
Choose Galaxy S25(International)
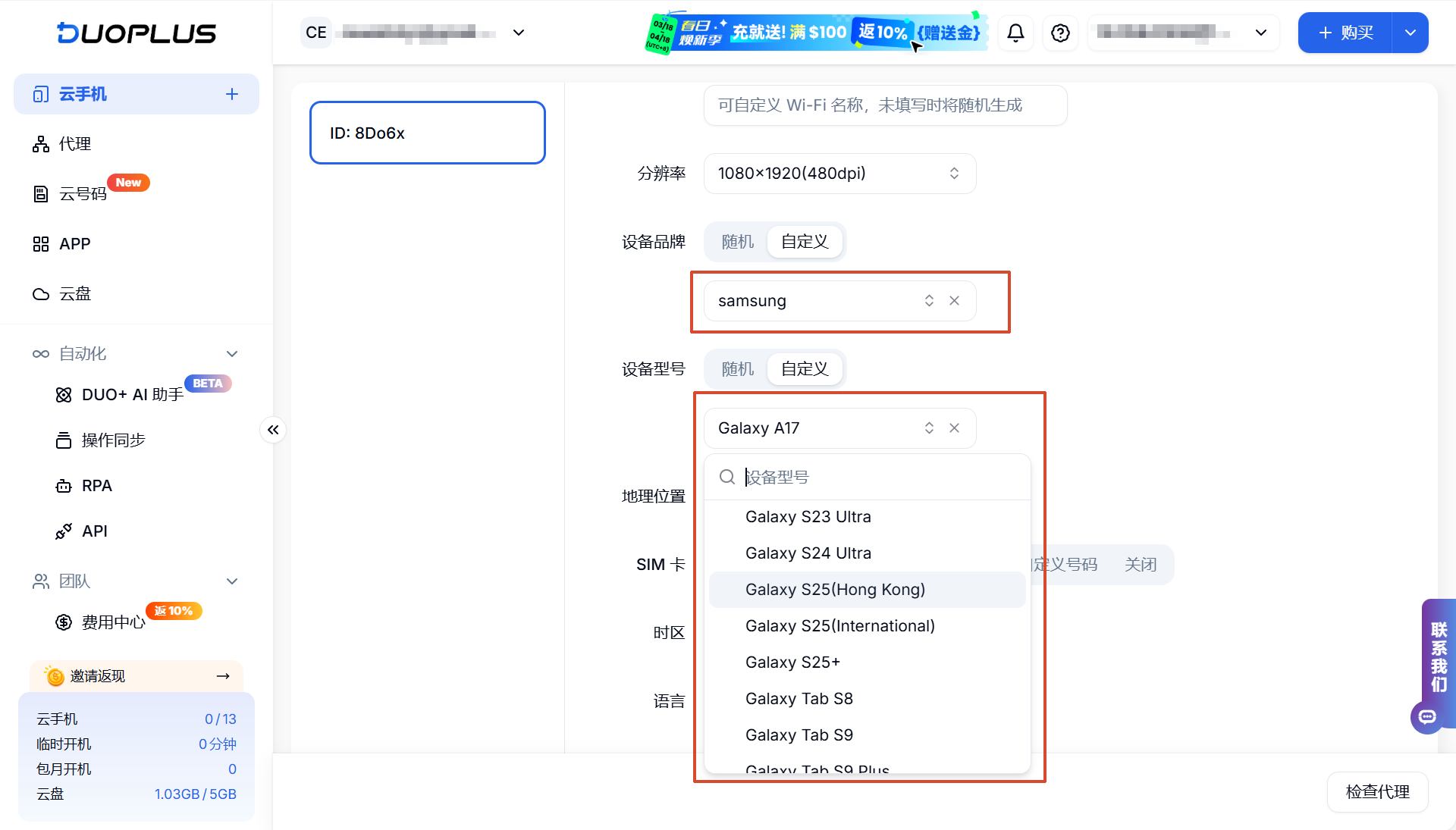point(868,626)
